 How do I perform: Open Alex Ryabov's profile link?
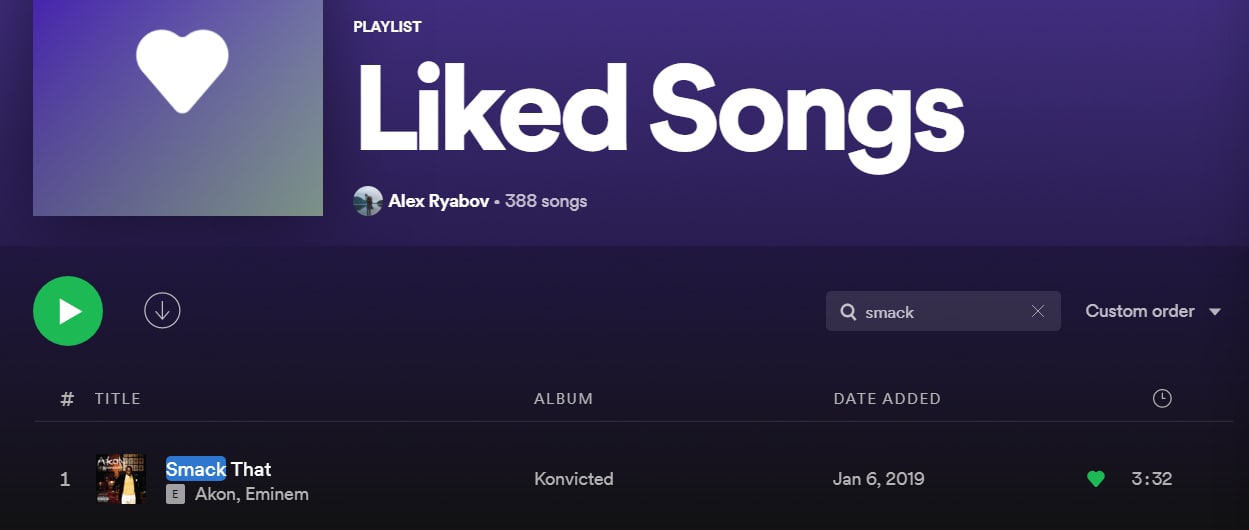pos(438,201)
